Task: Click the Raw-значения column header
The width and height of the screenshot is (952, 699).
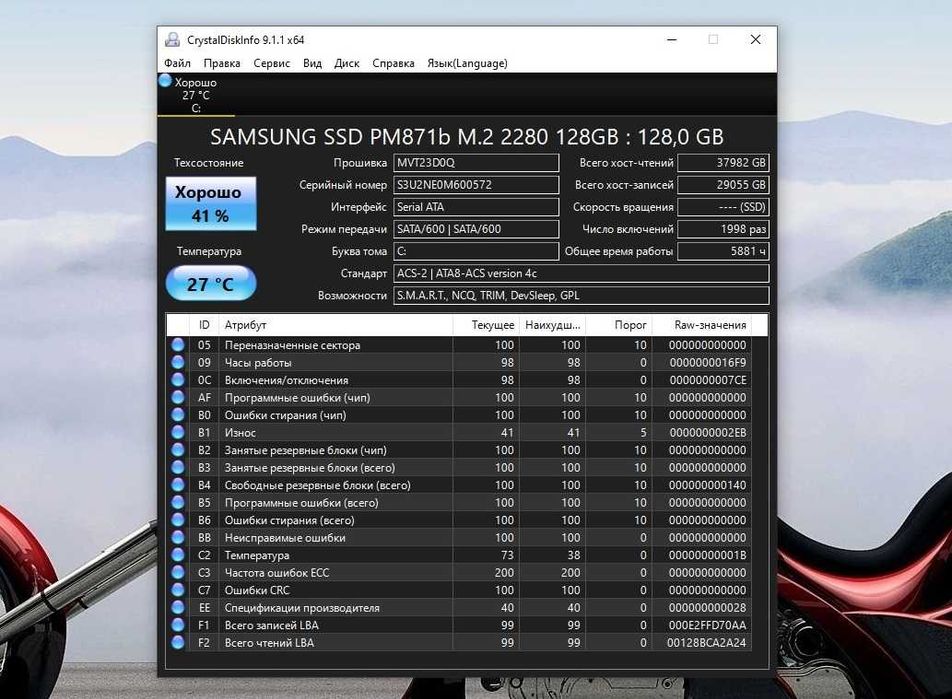Action: pos(701,325)
